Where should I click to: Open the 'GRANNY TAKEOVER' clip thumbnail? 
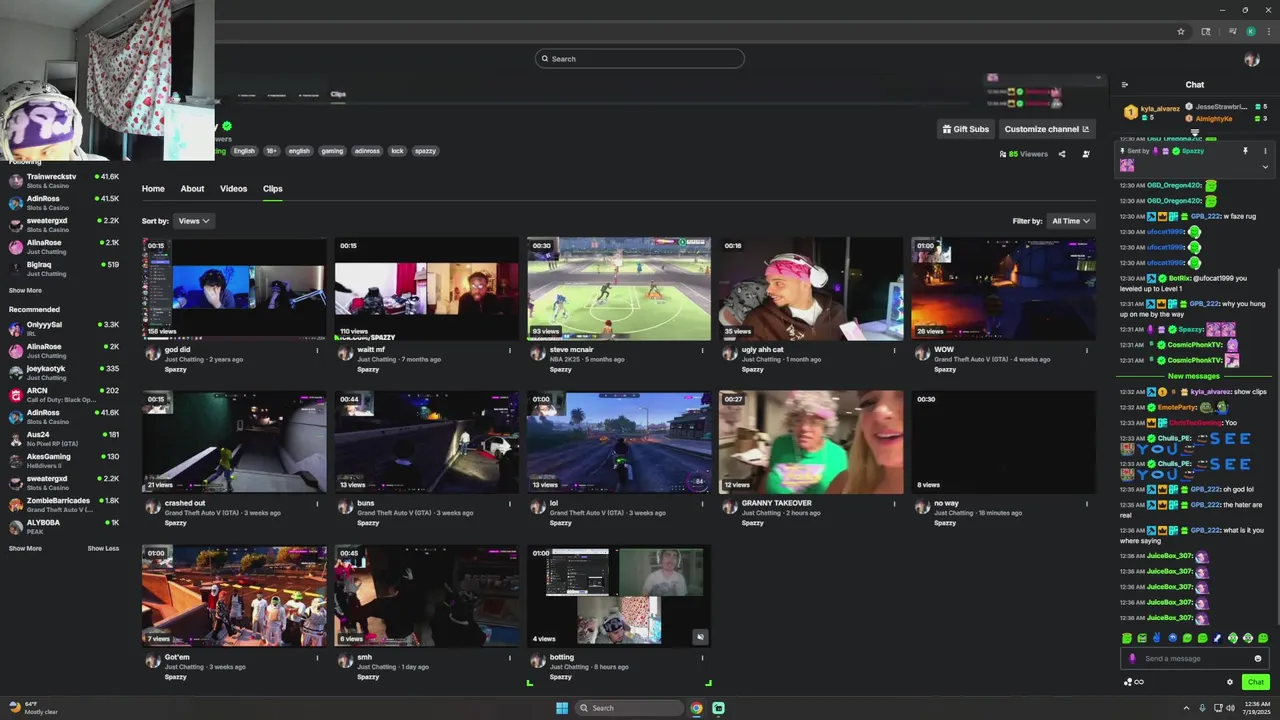pos(811,443)
